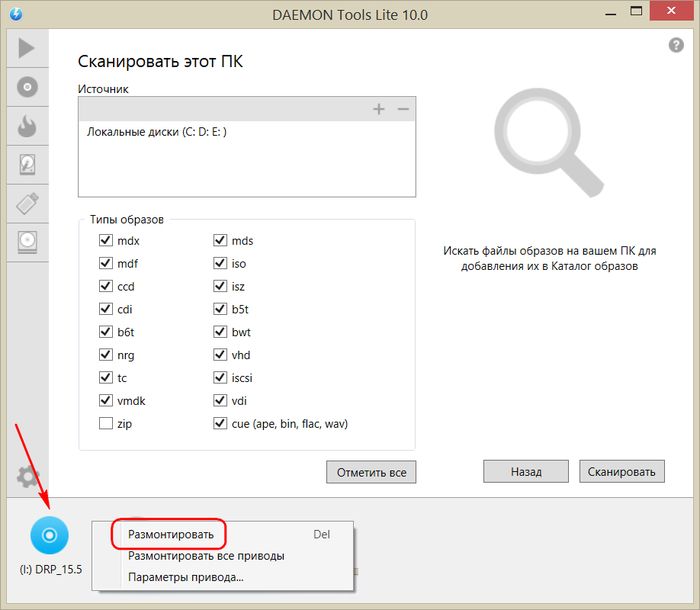Click the help question mark icon
Screen dimensions: 700x610
coord(676,45)
